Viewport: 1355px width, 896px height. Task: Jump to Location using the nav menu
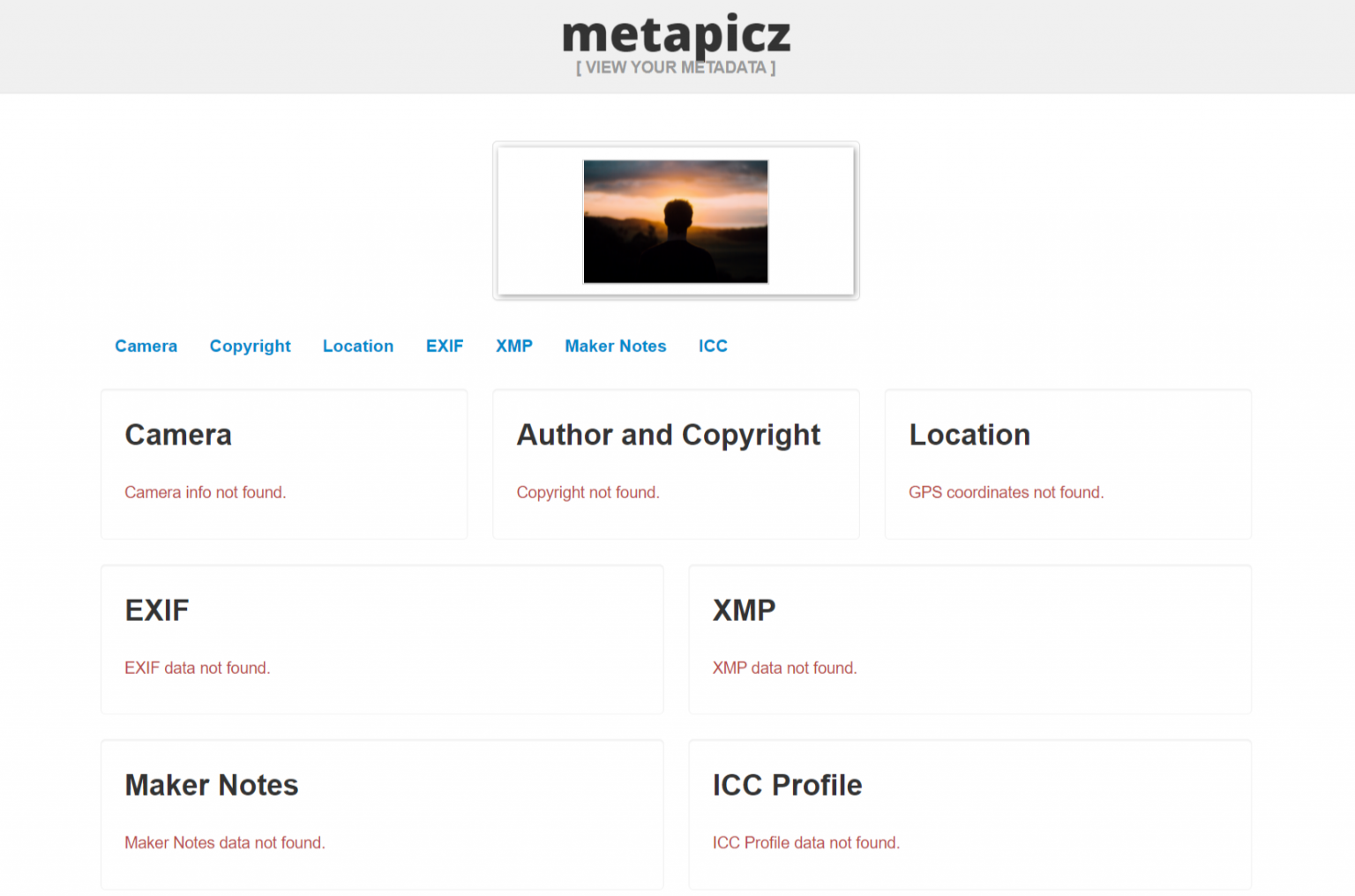tap(357, 346)
